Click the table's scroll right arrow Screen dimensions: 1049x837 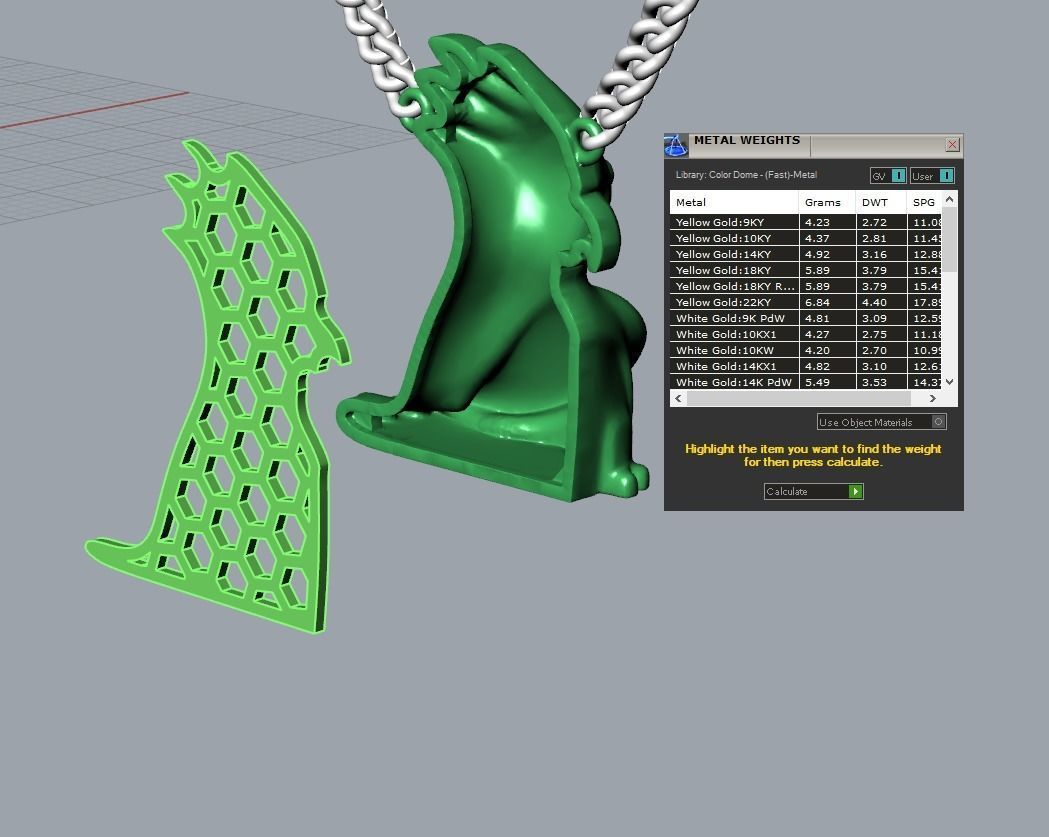(933, 398)
